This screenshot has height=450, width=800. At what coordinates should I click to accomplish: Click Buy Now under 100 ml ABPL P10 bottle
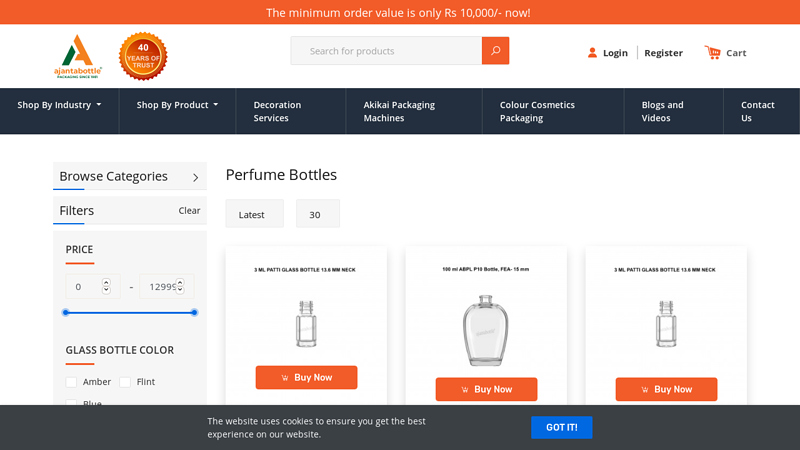tap(486, 389)
